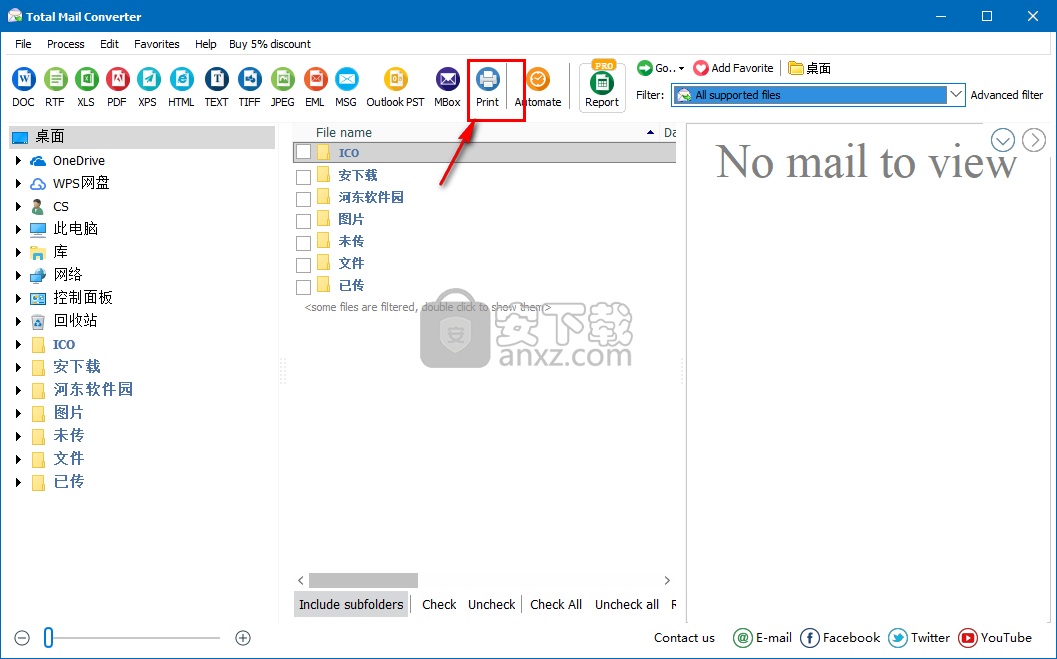This screenshot has width=1057, height=659.
Task: Toggle the Include subfolders option
Action: click(351, 604)
